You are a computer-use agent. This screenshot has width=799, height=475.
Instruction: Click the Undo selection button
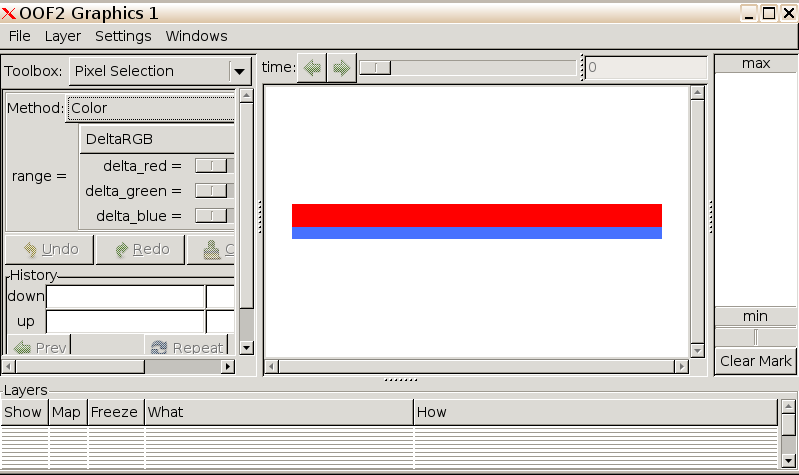(50, 249)
